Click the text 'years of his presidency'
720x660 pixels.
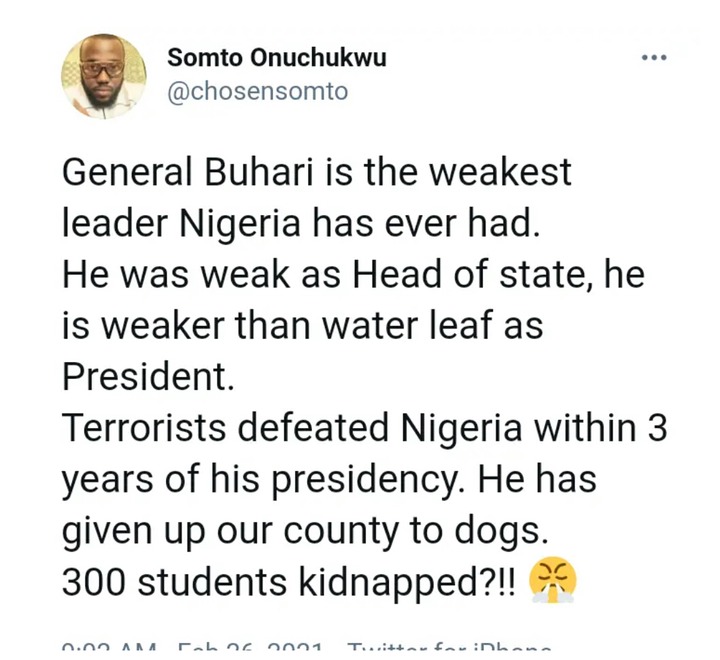[x=257, y=479]
